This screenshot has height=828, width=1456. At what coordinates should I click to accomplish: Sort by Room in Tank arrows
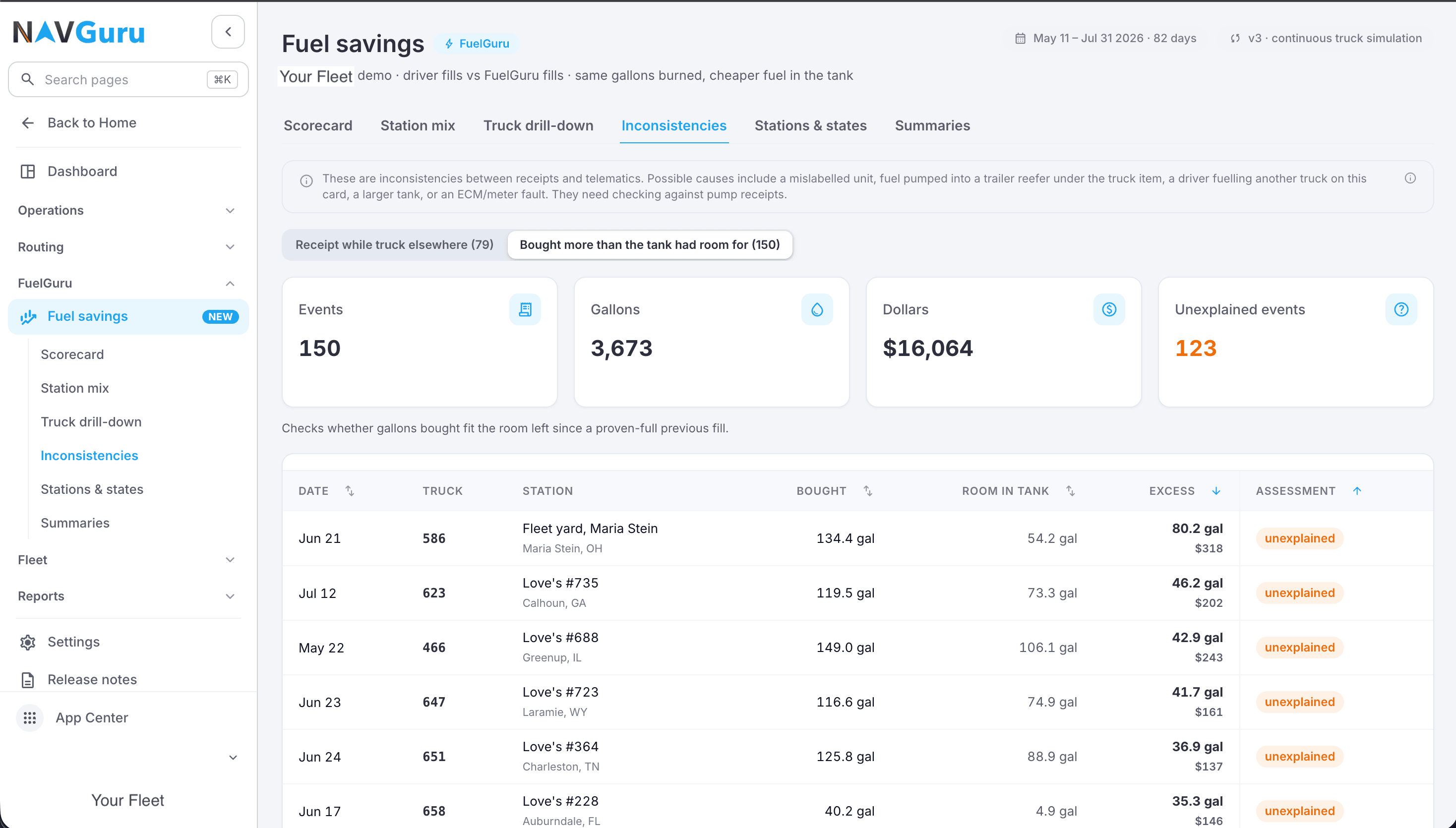(x=1070, y=491)
